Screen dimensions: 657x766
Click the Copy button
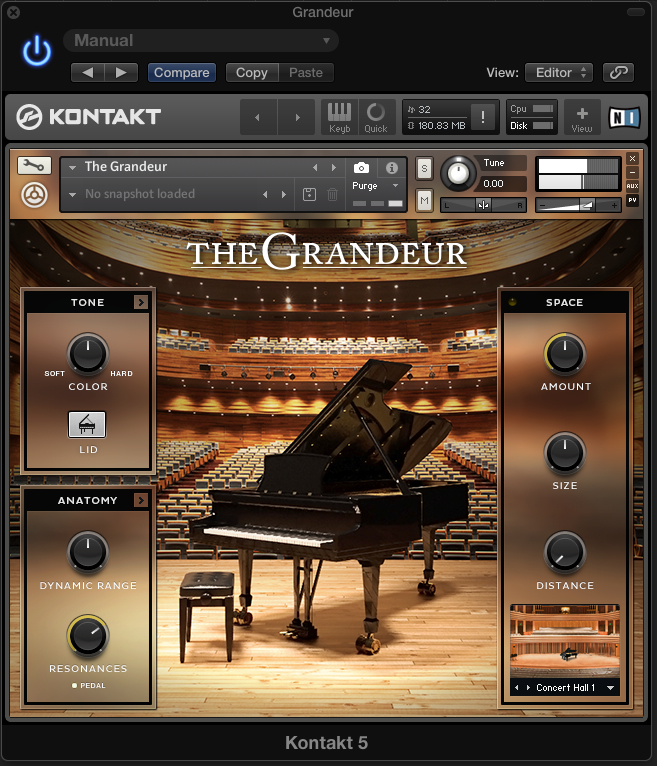coord(252,73)
